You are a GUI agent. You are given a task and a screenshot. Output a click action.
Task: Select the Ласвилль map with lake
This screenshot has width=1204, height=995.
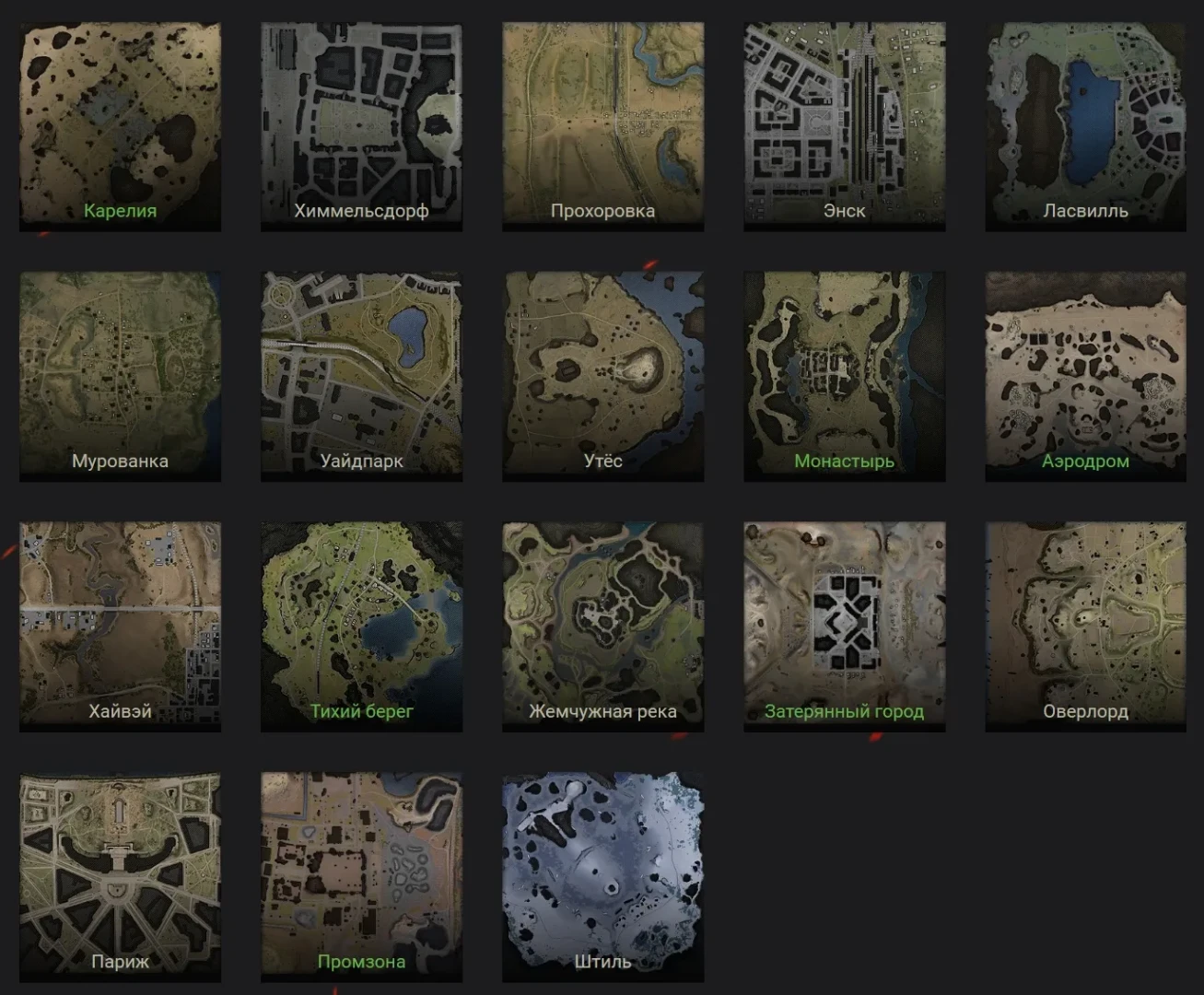pos(1085,126)
